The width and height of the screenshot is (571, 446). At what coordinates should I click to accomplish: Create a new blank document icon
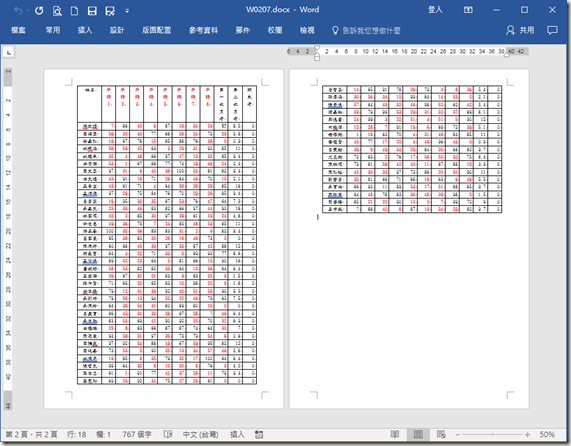(x=74, y=11)
